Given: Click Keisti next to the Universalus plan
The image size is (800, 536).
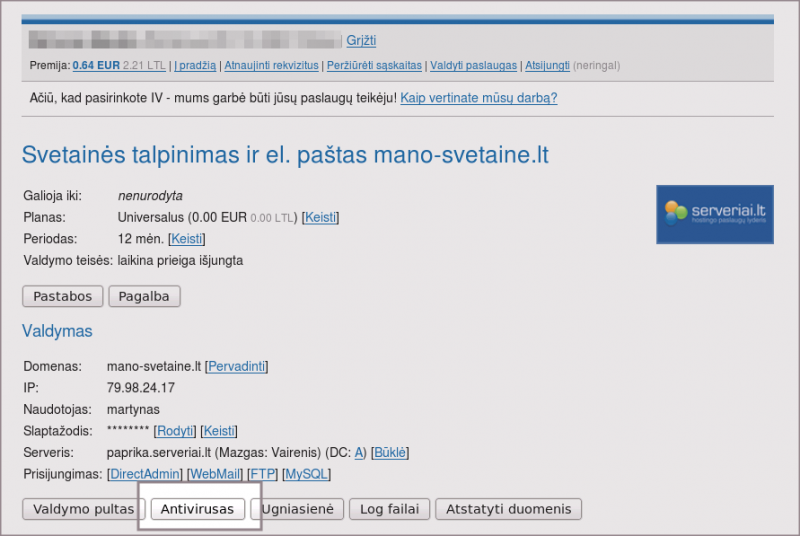Looking at the screenshot, I should (x=320, y=217).
